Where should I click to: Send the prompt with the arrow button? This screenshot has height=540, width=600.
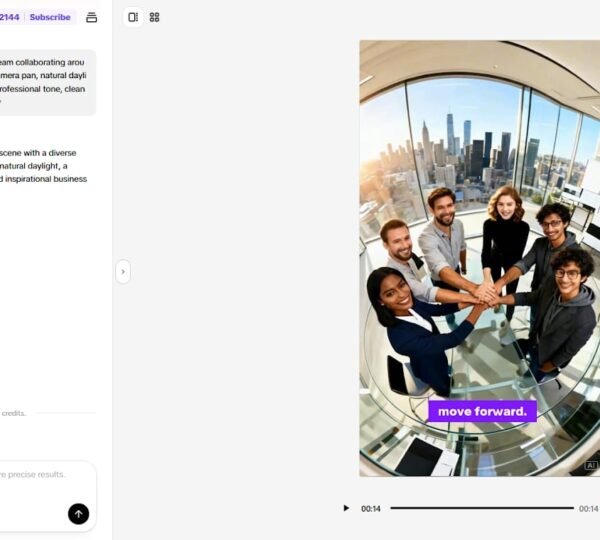tap(78, 514)
